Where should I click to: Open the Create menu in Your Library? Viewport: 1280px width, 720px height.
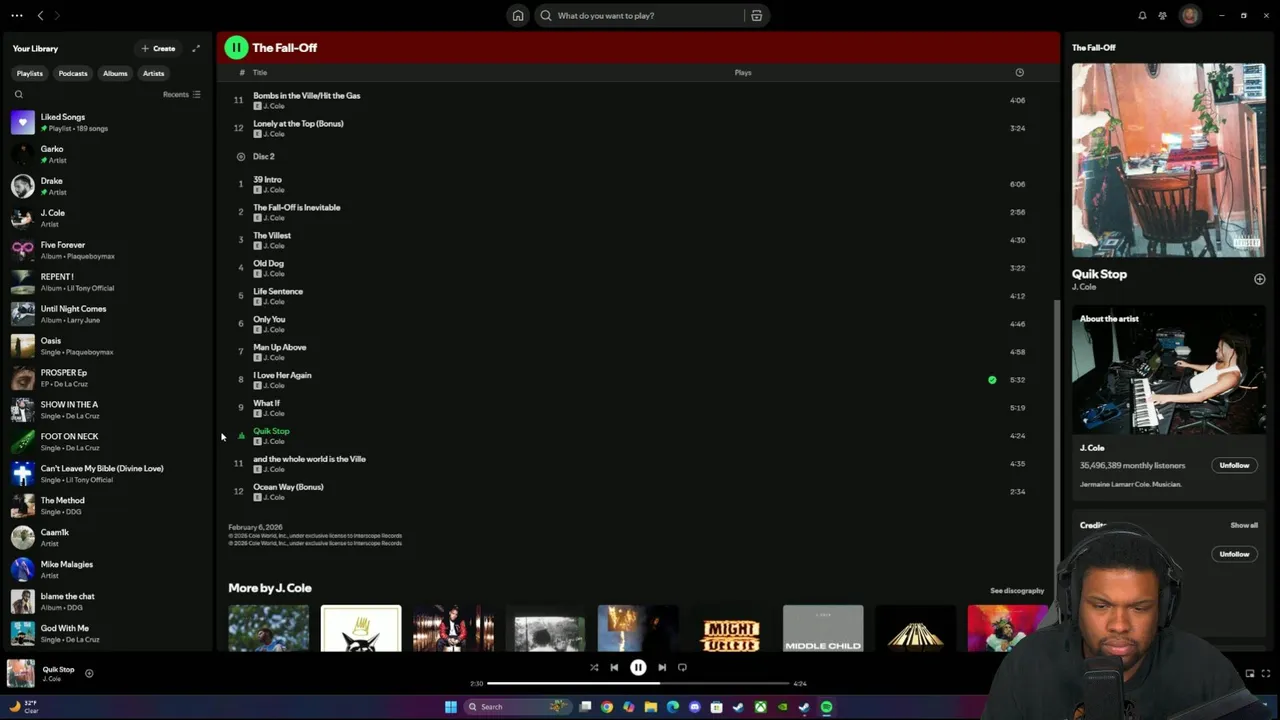tap(158, 48)
